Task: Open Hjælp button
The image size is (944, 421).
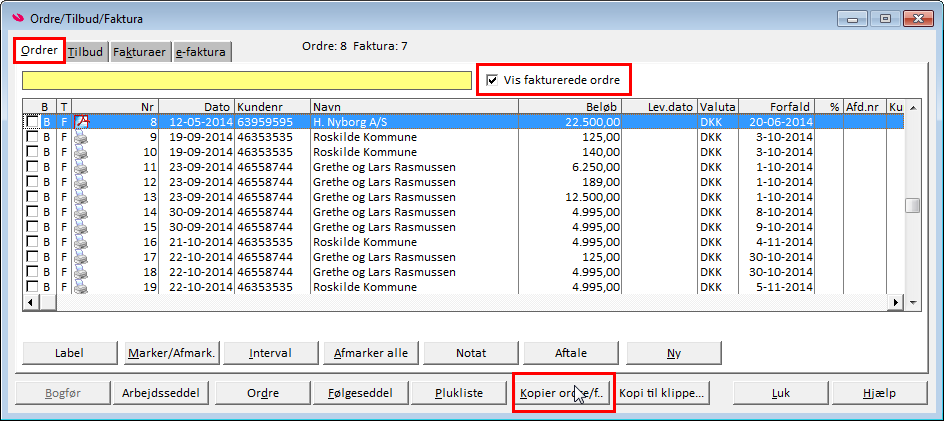Action: (880, 393)
